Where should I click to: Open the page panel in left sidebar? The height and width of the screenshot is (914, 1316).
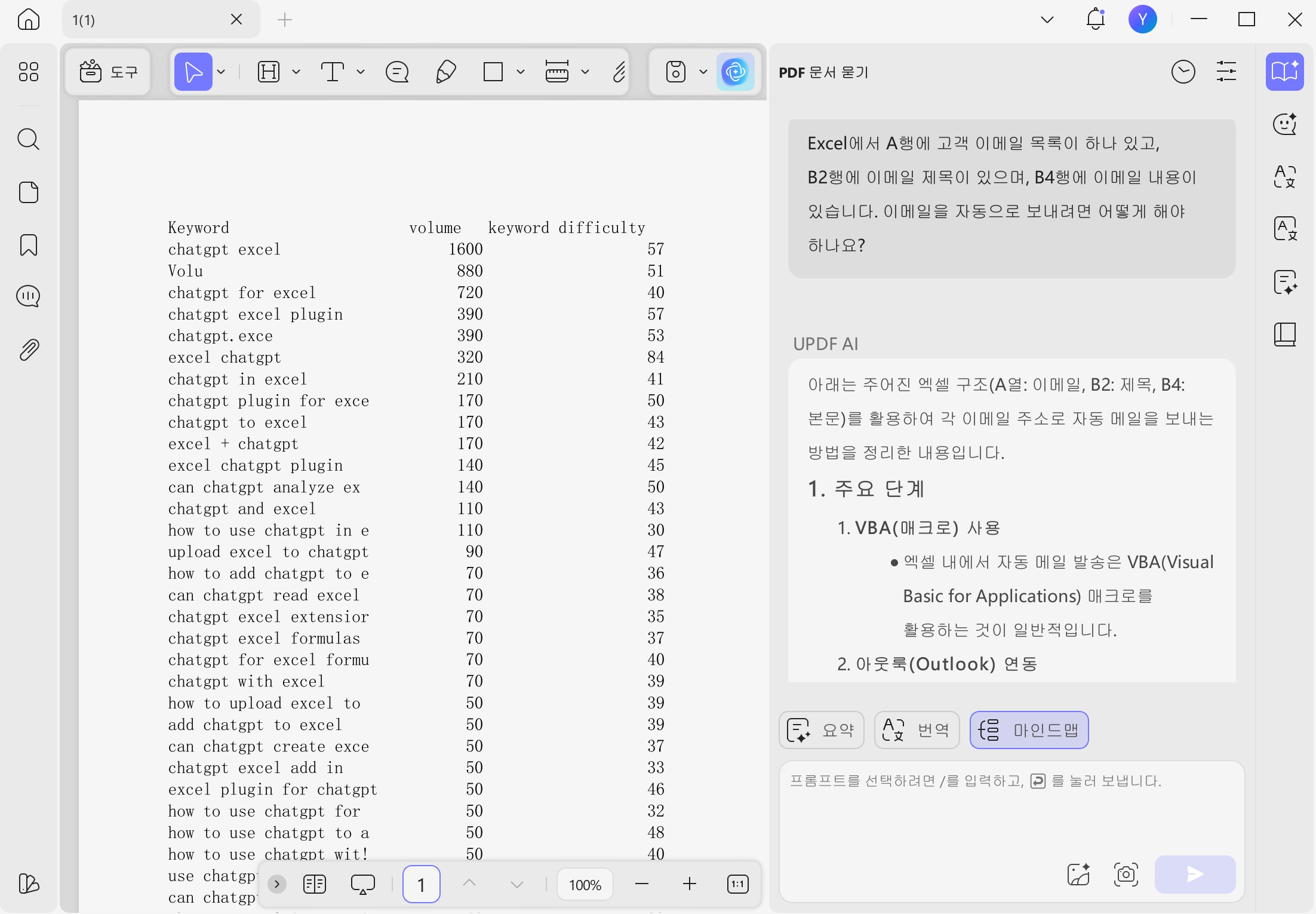[x=29, y=192]
